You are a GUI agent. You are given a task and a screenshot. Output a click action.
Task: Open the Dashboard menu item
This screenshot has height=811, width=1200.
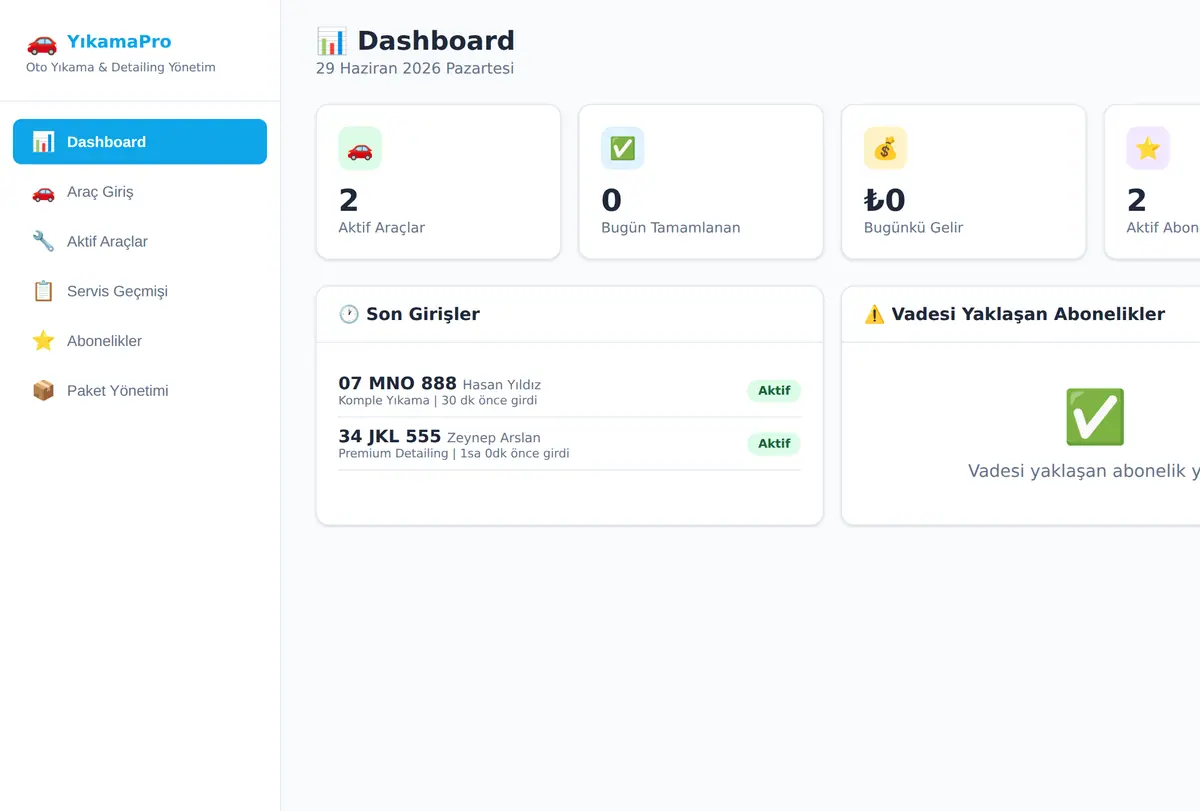click(140, 142)
